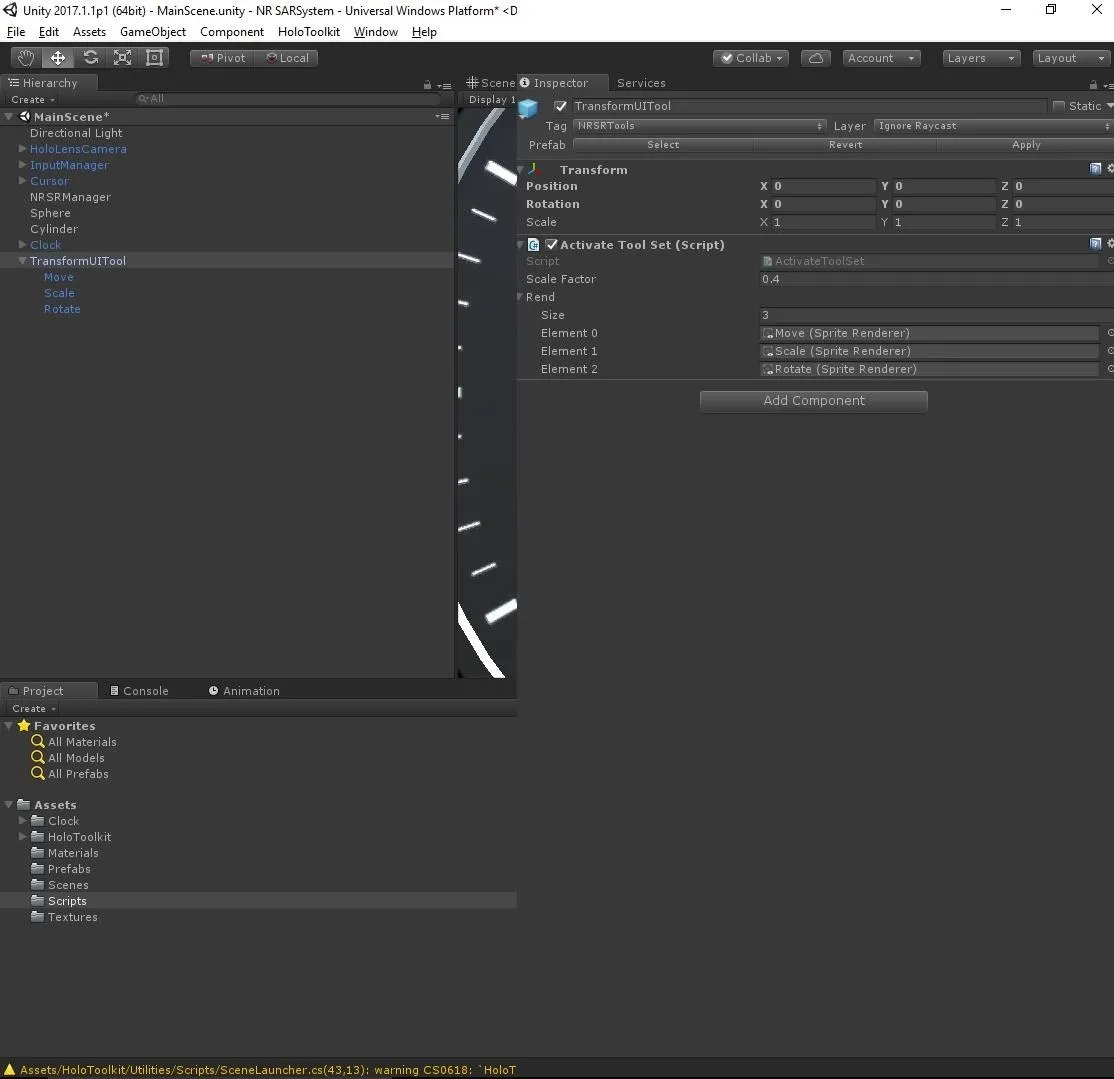Open Transform component help icon
1114x1079 pixels.
pyautogui.click(x=1095, y=168)
